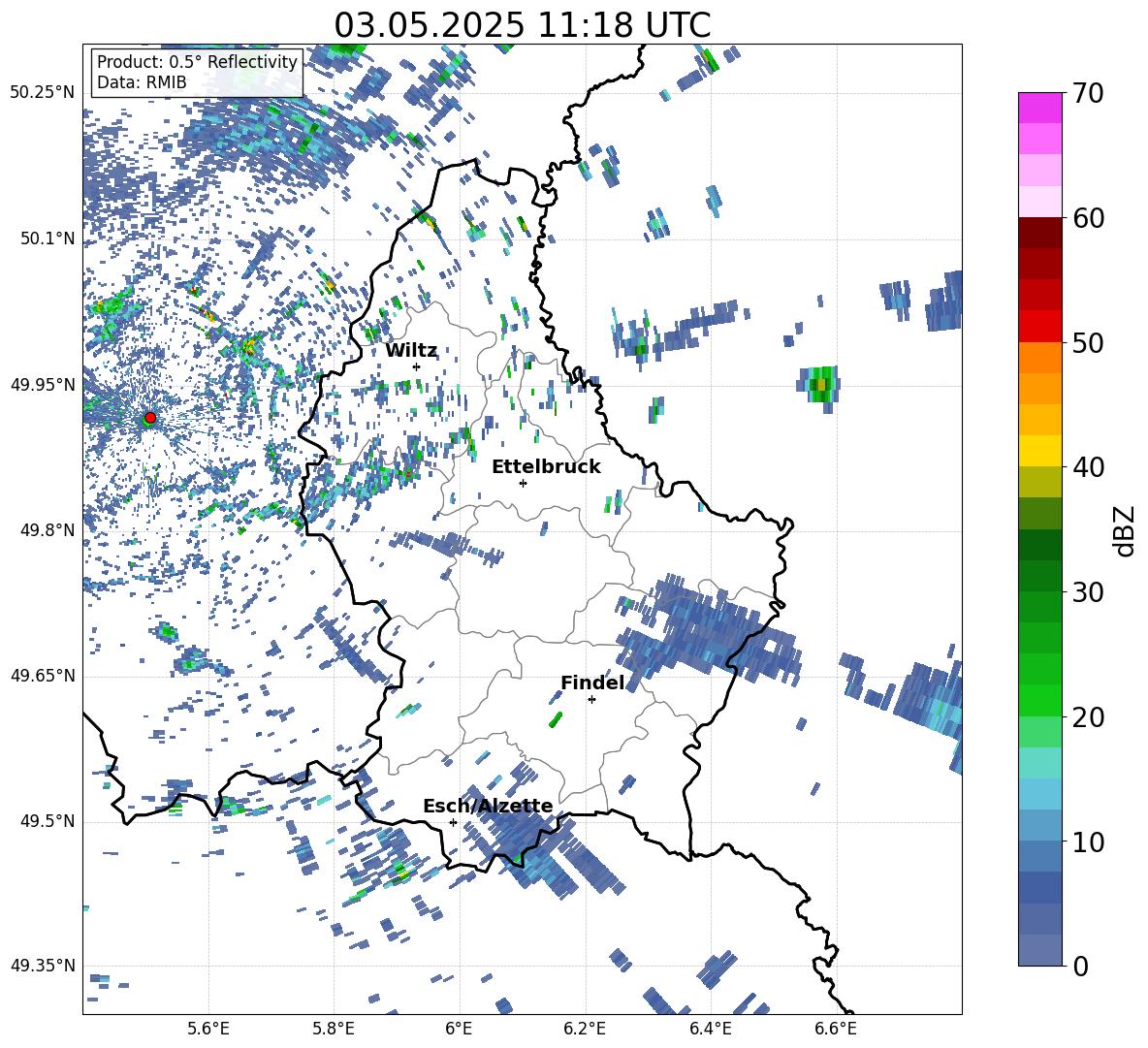Viewport: 1148px width, 1048px height.
Task: Click the 30 value on colorbar
Action: pyautogui.click(x=1087, y=592)
